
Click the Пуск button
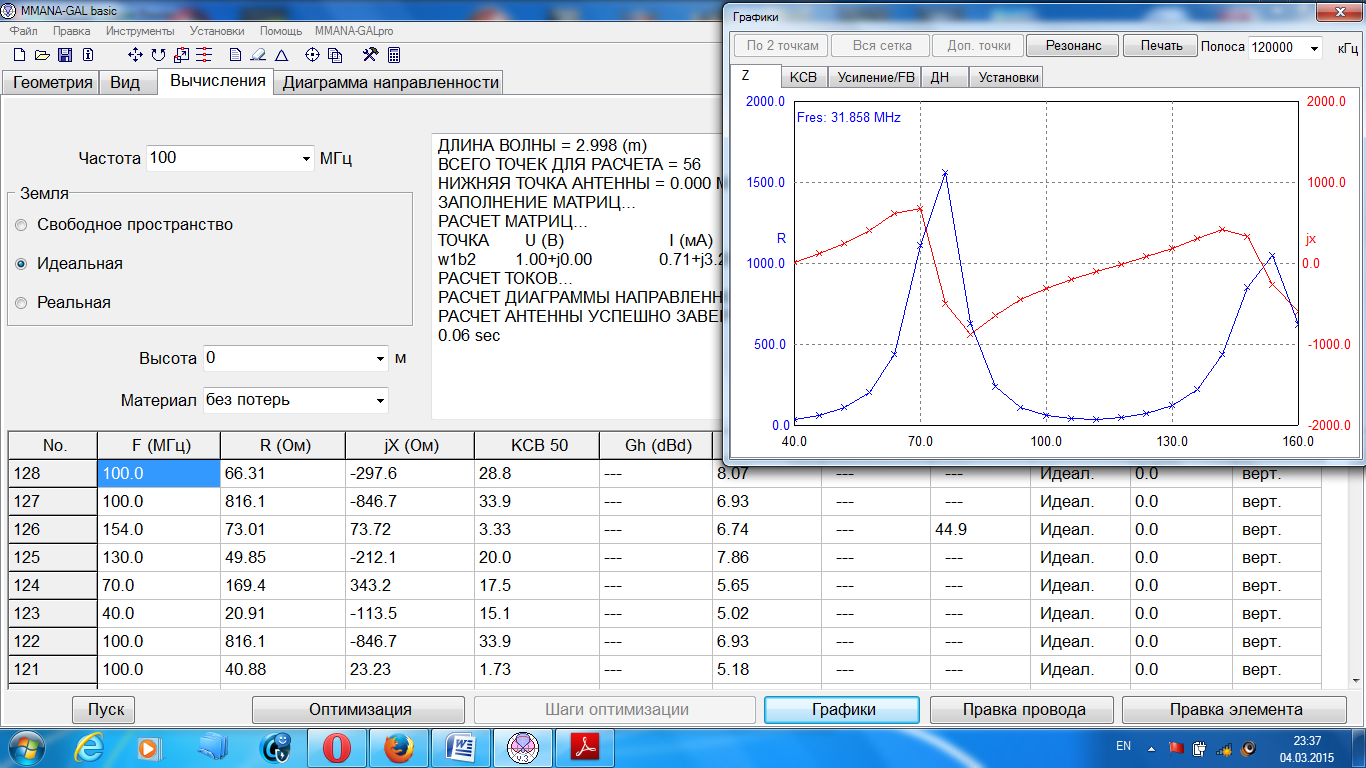pyautogui.click(x=105, y=710)
